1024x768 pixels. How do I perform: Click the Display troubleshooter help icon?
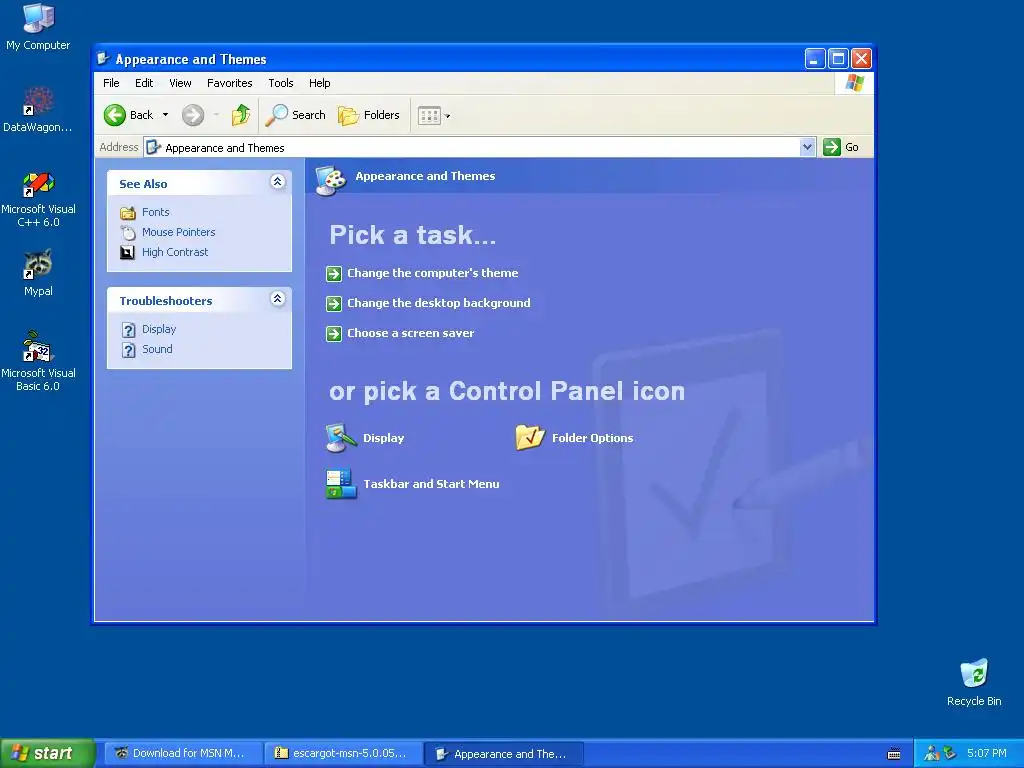click(x=129, y=330)
